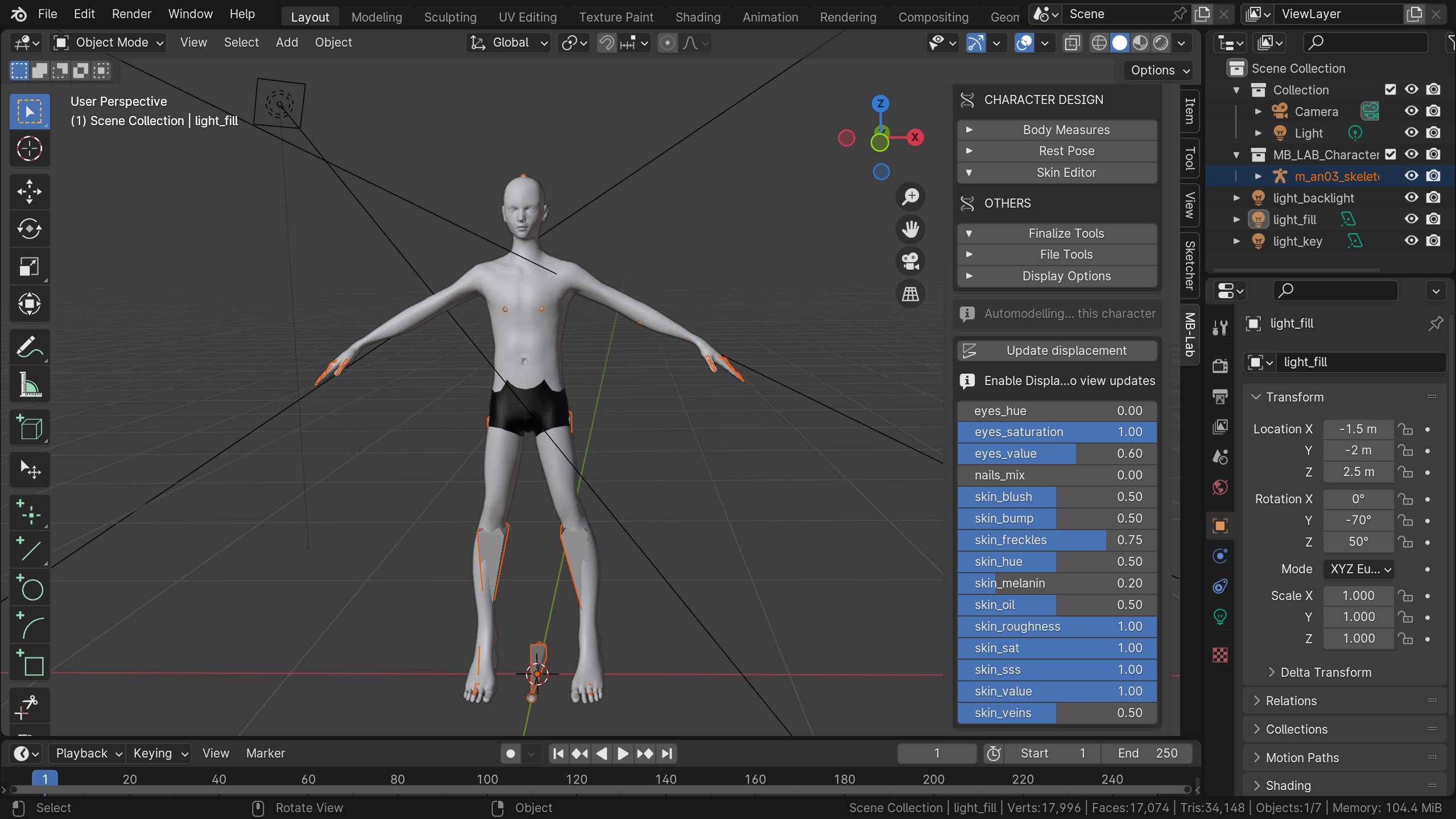
Task: Select rendered viewport shading
Action: (1161, 43)
